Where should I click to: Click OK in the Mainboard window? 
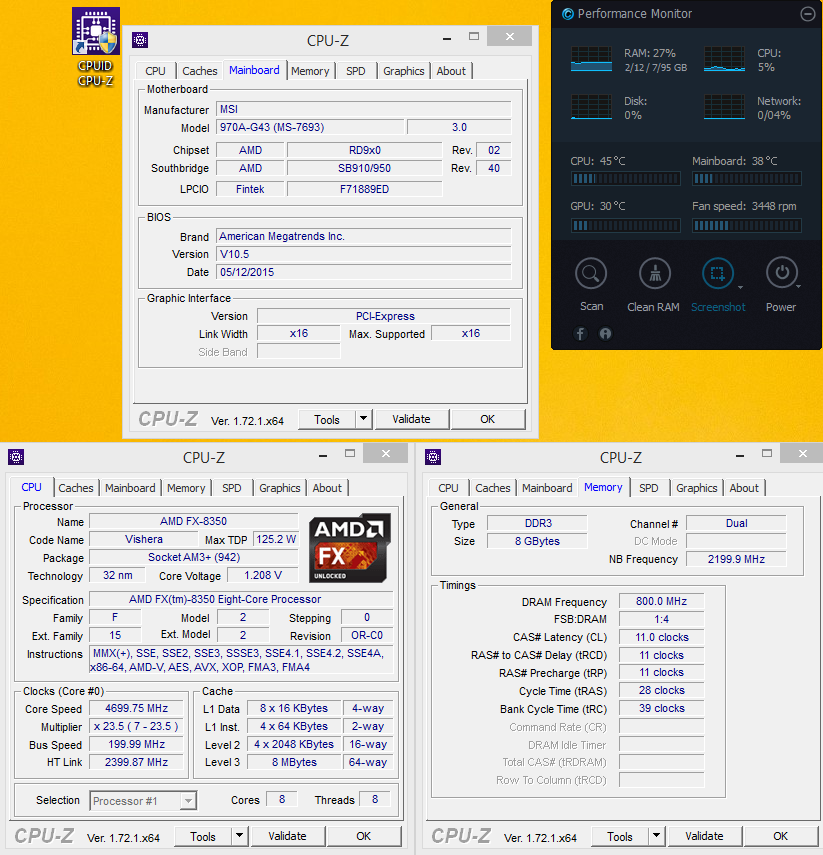[488, 419]
